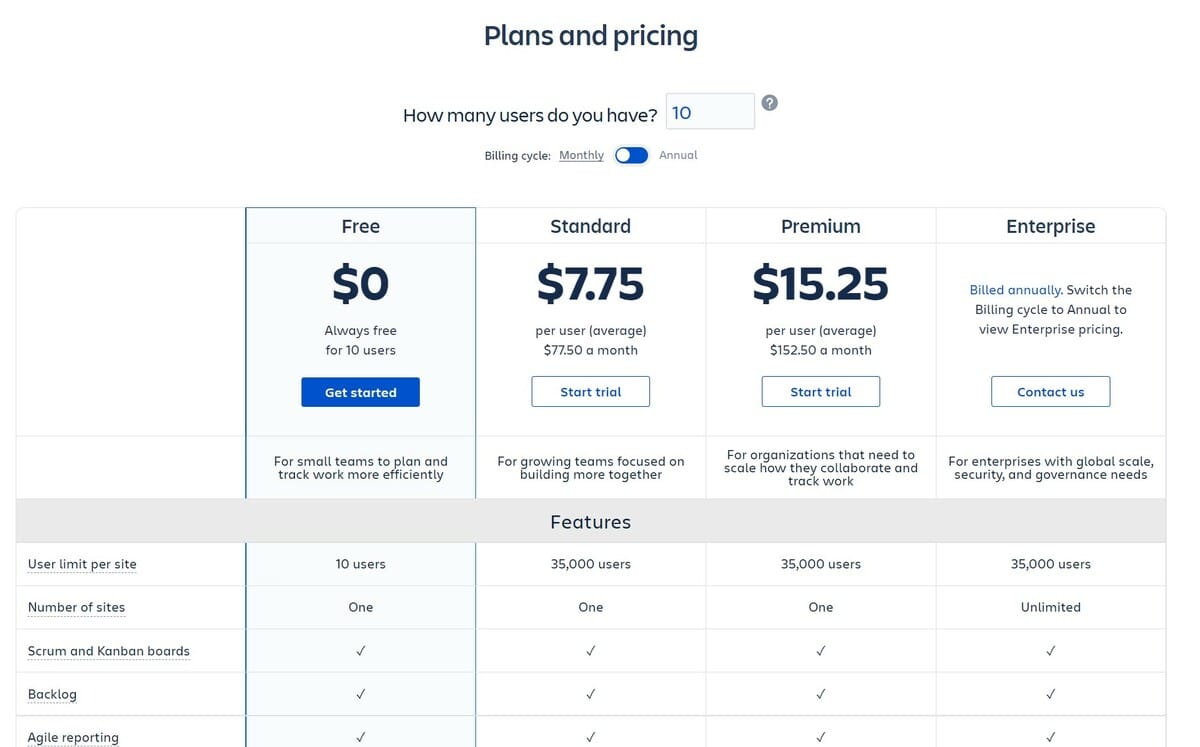Click Contact us for Enterprise
1200x747 pixels.
tap(1050, 392)
